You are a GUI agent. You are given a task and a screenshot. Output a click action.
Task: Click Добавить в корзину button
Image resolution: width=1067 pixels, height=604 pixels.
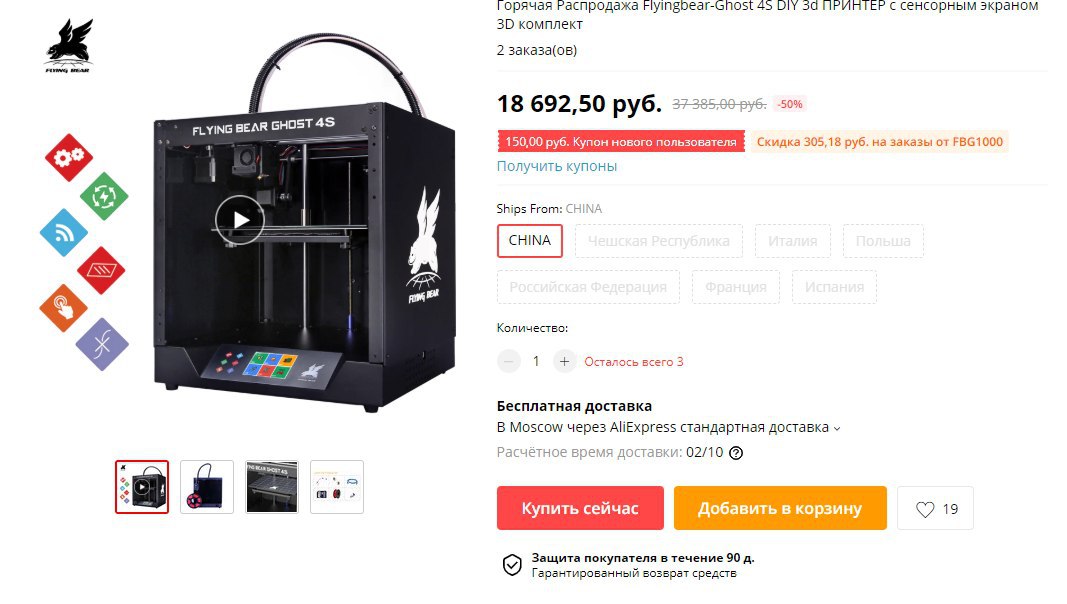pyautogui.click(x=780, y=508)
